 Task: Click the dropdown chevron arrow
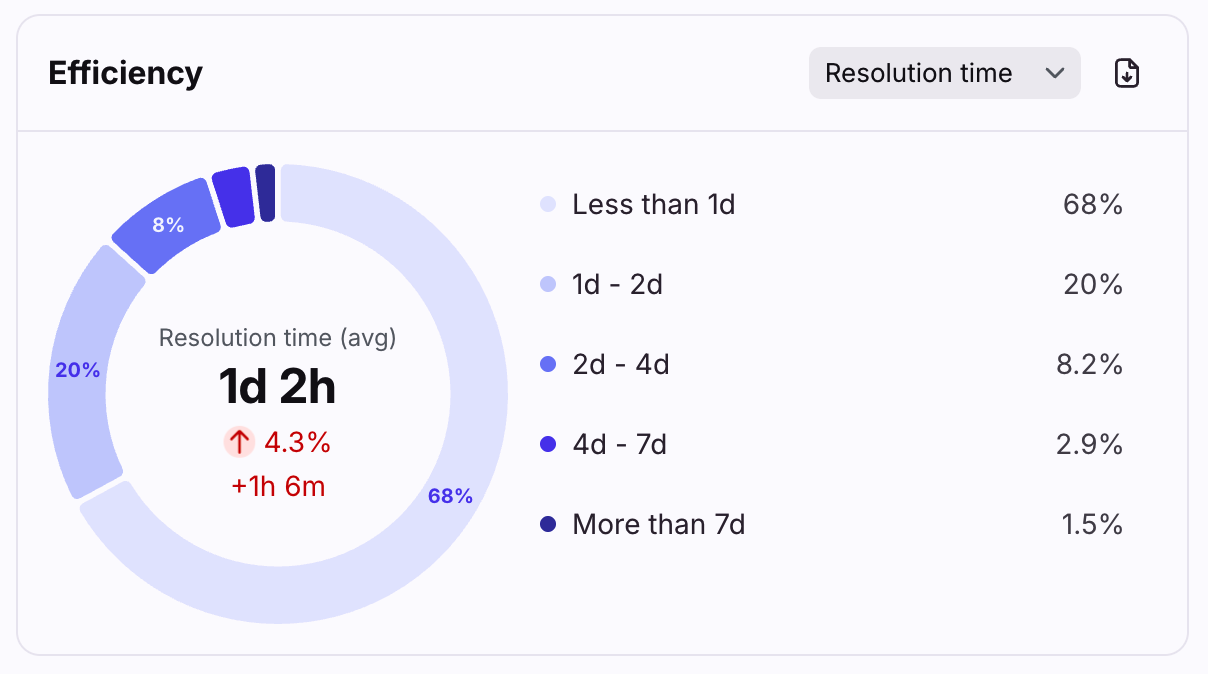1053,73
